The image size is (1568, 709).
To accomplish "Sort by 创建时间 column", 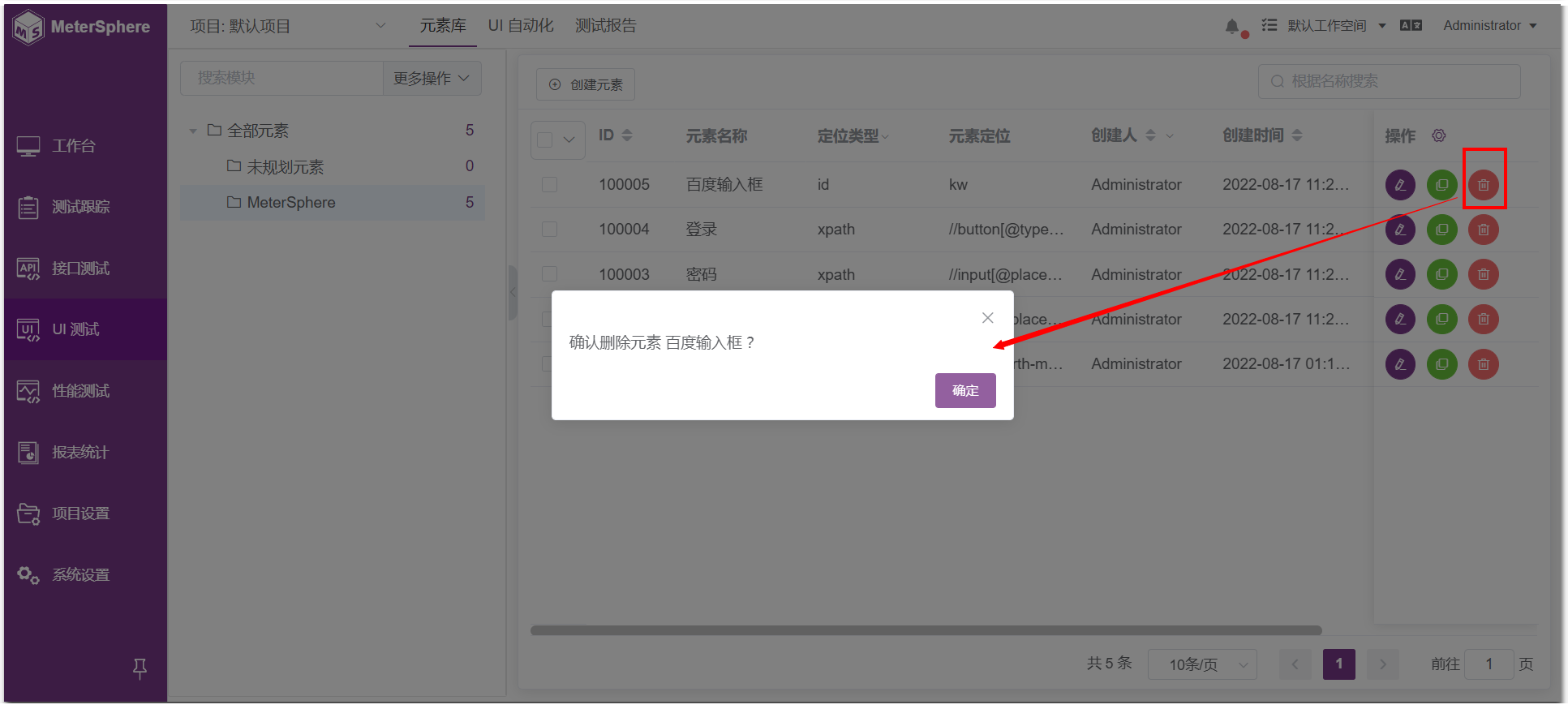I will [1297, 135].
